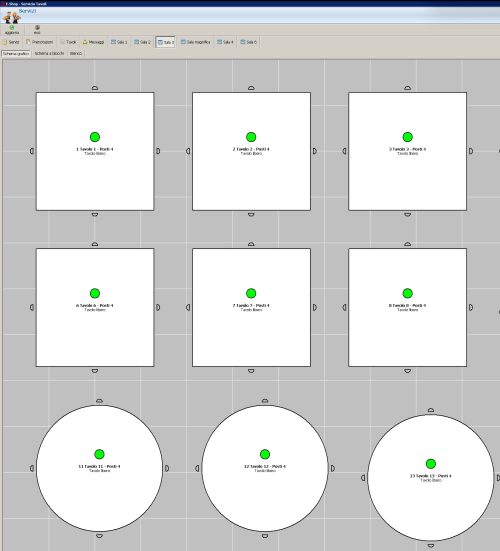This screenshot has height=551, width=500.
Task: Click the green status dot on Tavolo 8
Action: click(x=407, y=293)
